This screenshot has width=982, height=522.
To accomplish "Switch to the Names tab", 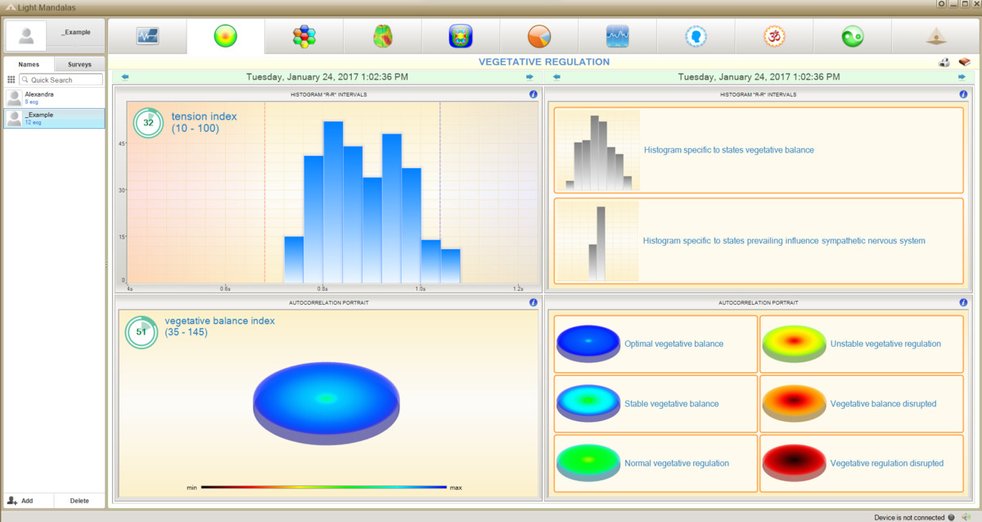I will (x=29, y=64).
